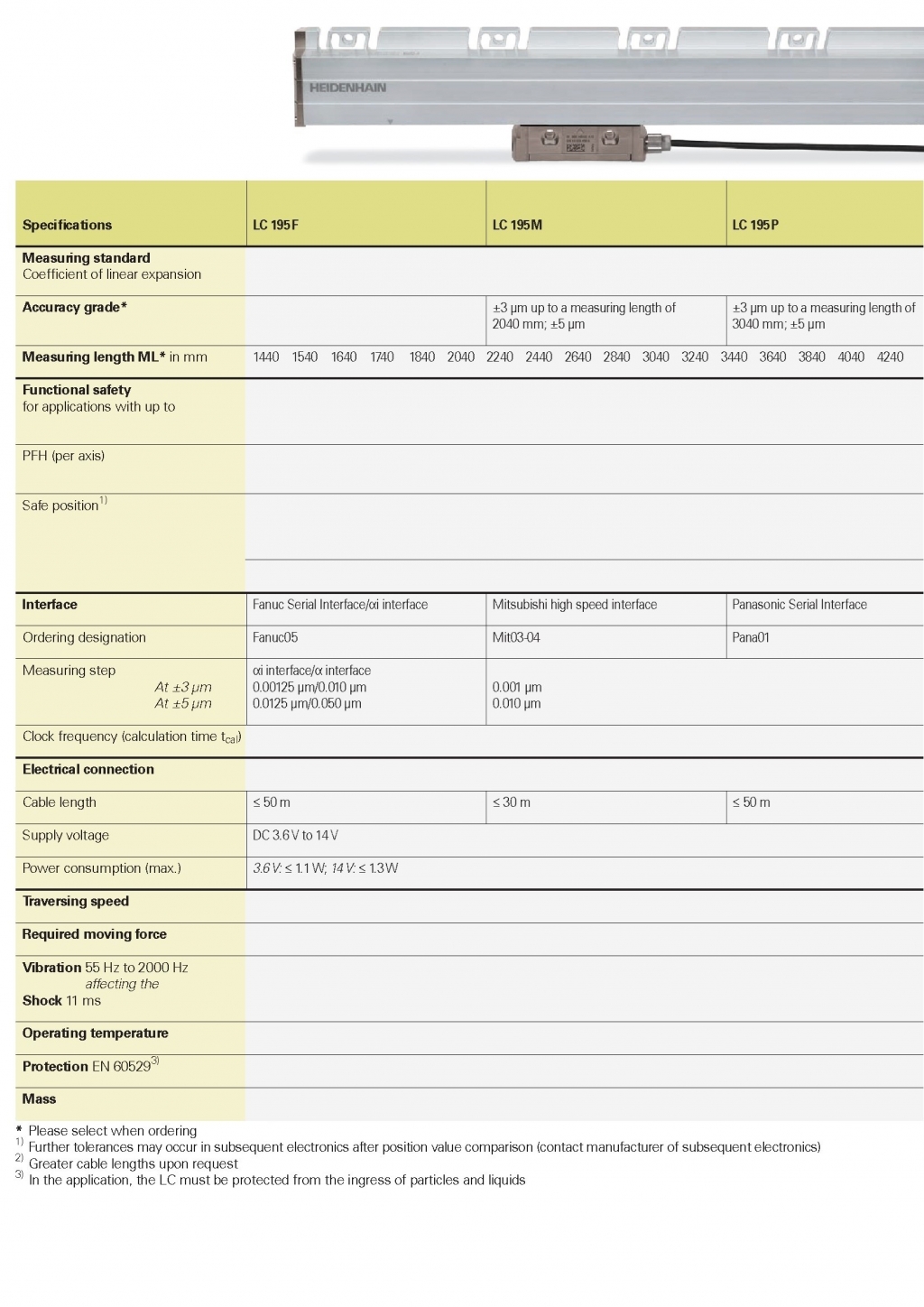Click measuring length value 2840
Viewport: 924px width, 1307px height.
(x=617, y=357)
